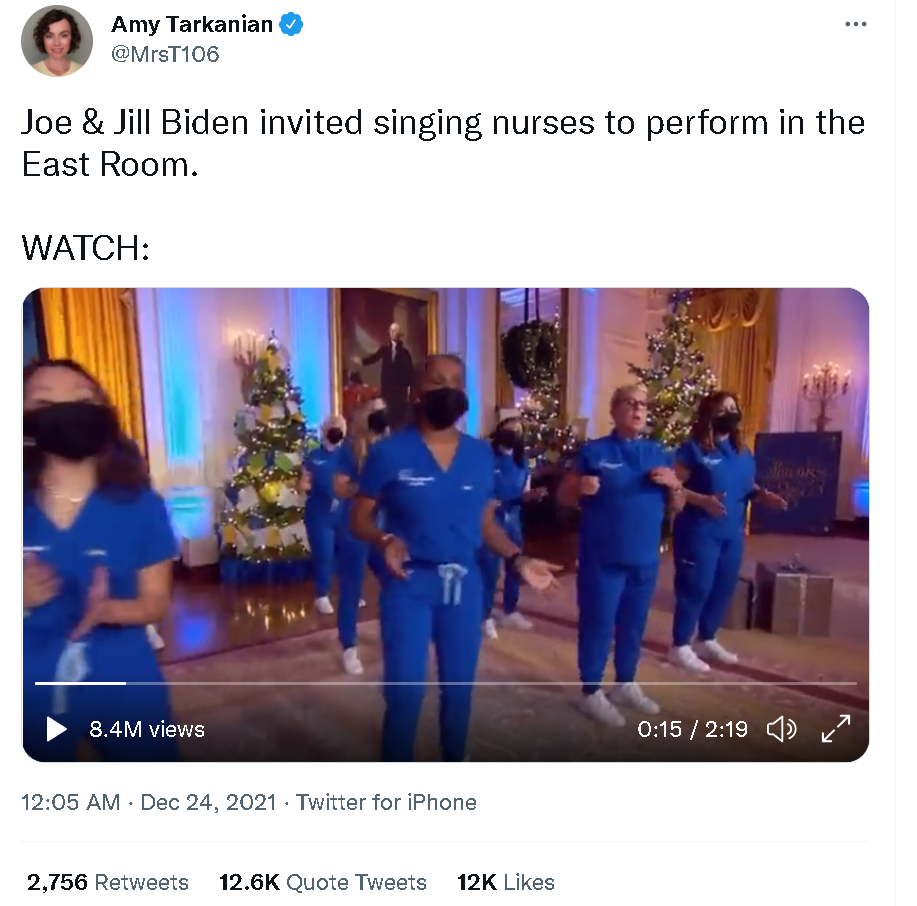Seek within the video progress bar
The height and width of the screenshot is (906, 917).
(x=446, y=683)
